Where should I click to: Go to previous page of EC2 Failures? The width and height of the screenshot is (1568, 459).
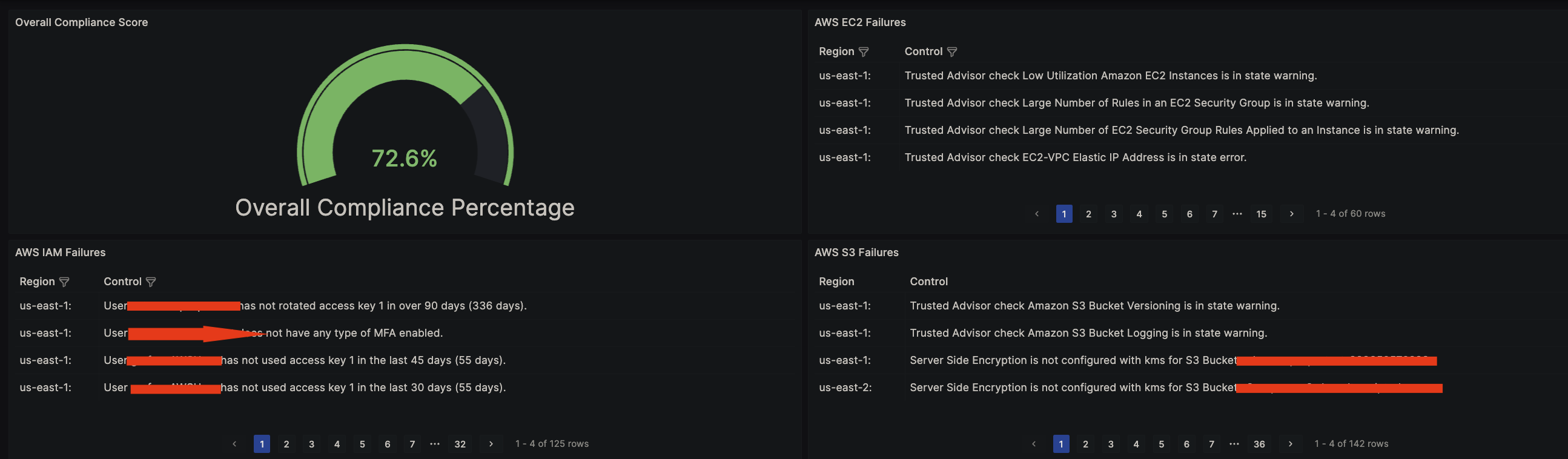pyautogui.click(x=1037, y=214)
